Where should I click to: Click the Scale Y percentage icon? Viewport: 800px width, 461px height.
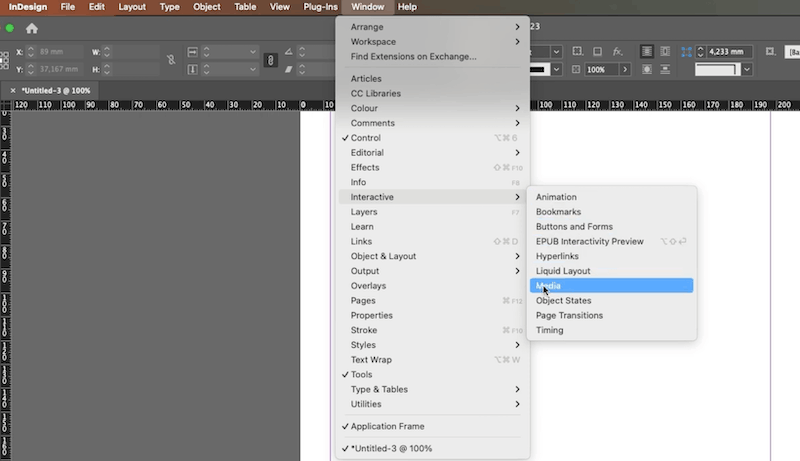192,69
